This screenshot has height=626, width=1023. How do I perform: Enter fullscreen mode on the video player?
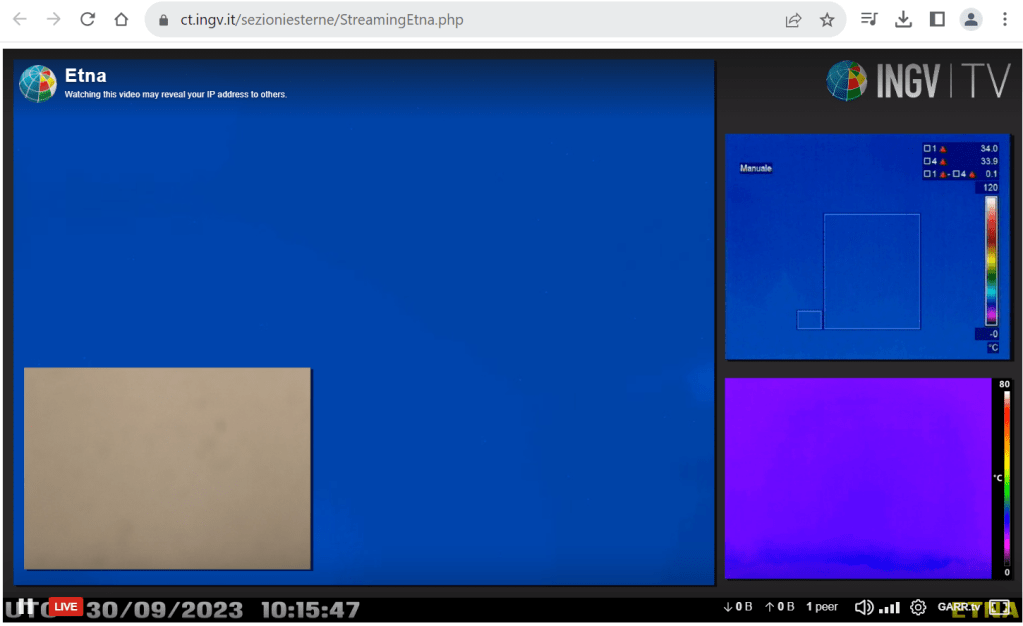tap(998, 607)
